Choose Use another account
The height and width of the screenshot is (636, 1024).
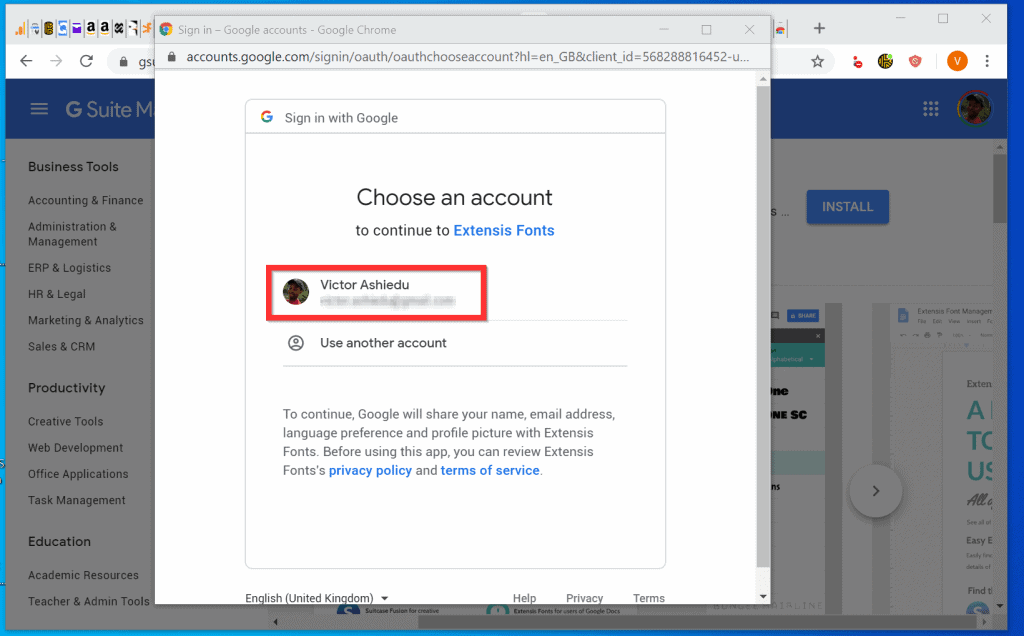455,343
